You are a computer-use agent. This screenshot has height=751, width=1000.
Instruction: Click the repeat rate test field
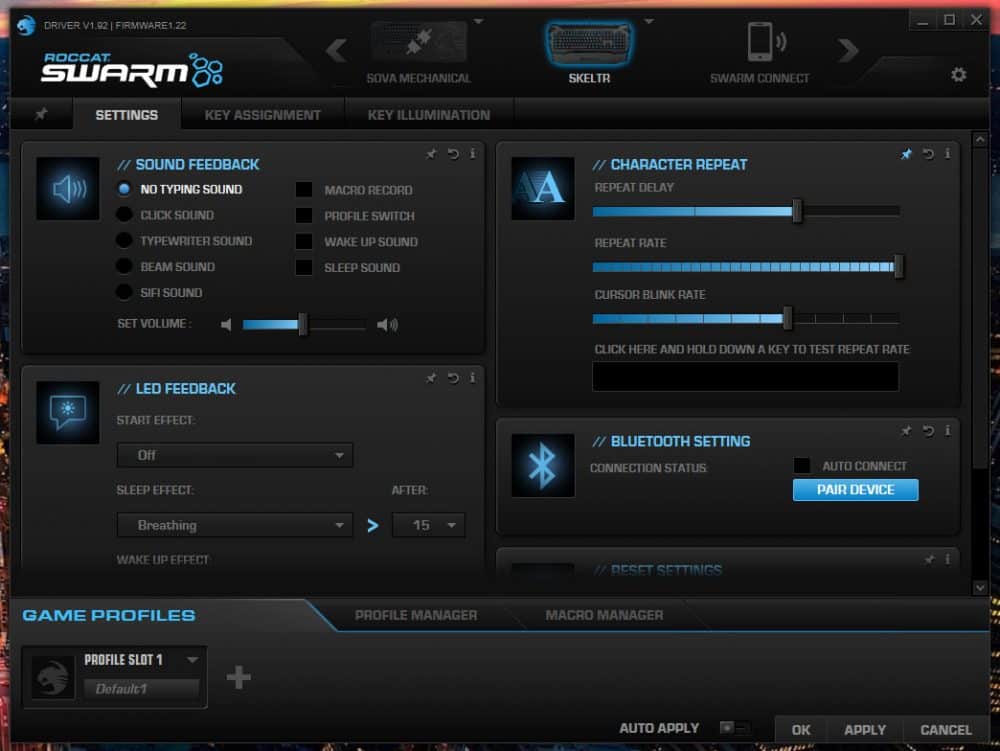[746, 376]
